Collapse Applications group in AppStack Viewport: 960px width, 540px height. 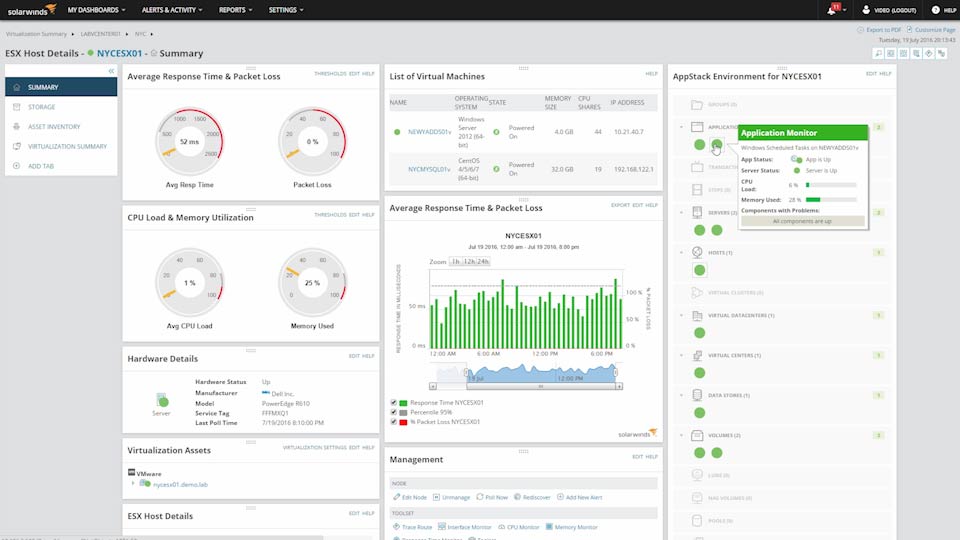[681, 127]
